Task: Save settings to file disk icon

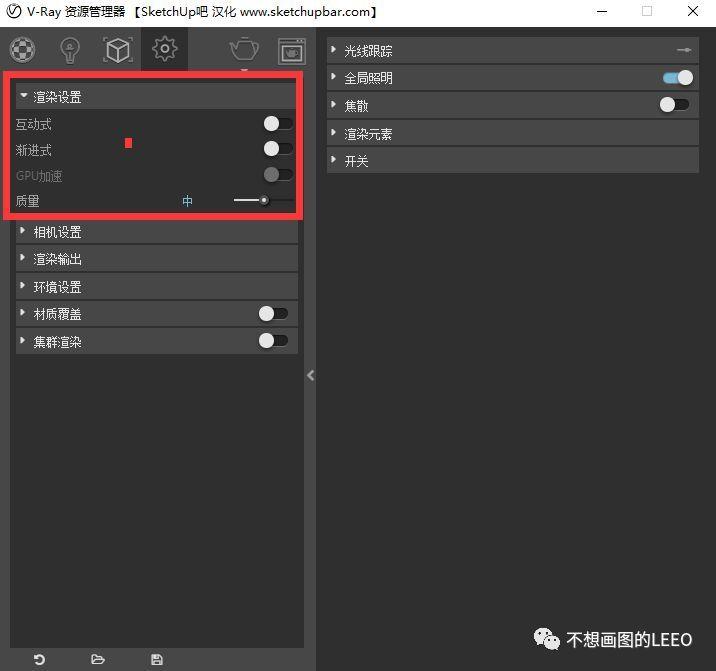Action: tap(157, 659)
